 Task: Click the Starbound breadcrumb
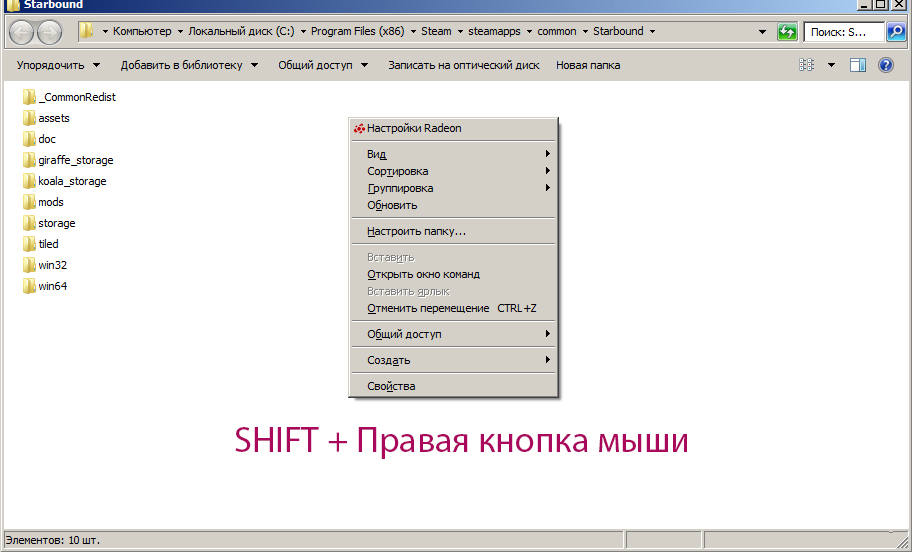pyautogui.click(x=618, y=31)
